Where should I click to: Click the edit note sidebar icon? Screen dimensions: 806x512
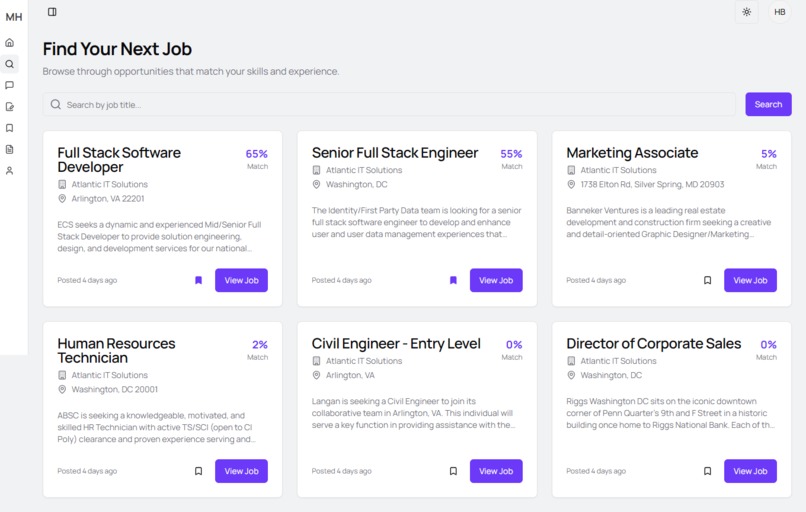(x=9, y=107)
